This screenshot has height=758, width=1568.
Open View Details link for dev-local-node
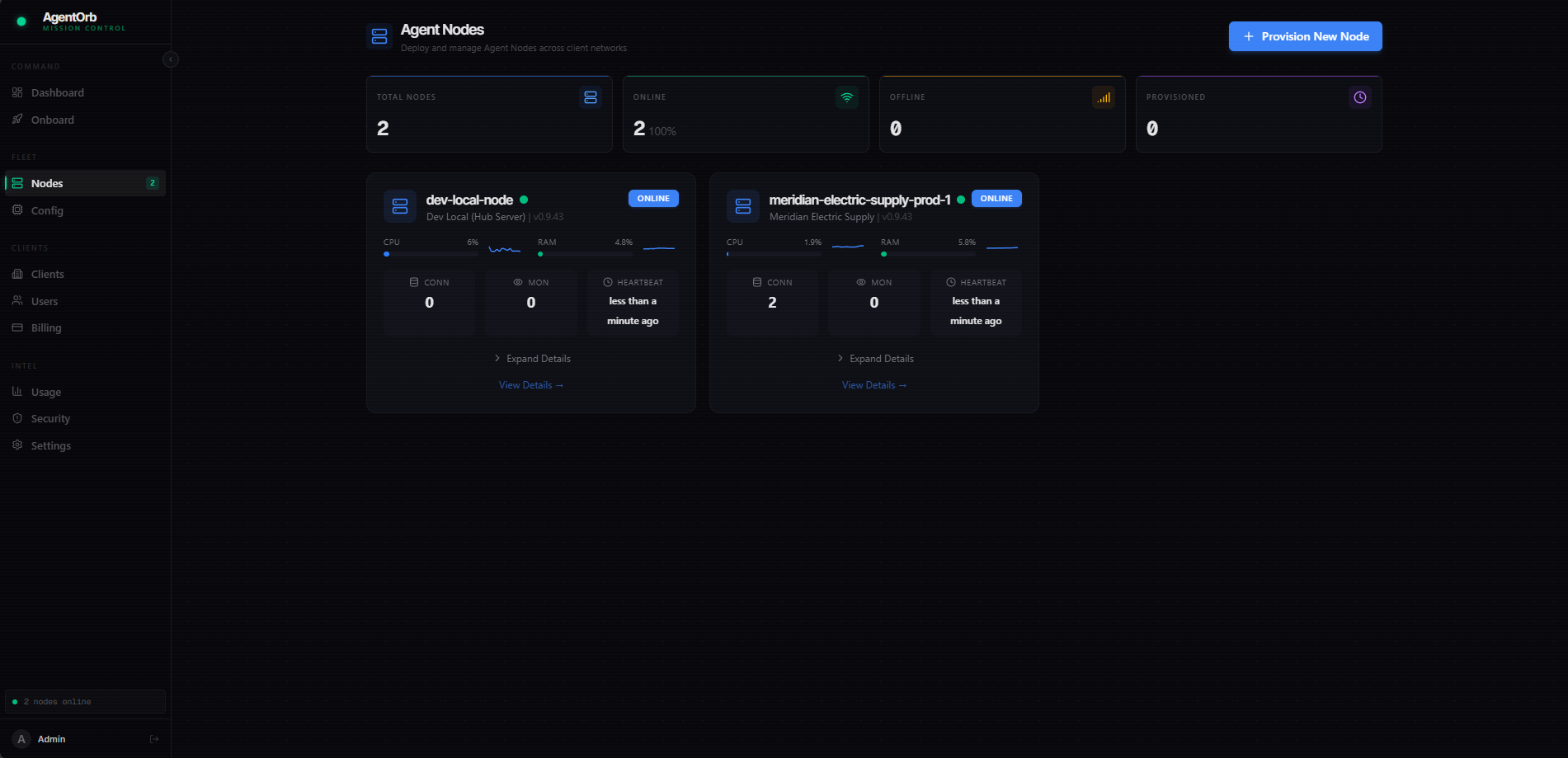click(x=531, y=385)
